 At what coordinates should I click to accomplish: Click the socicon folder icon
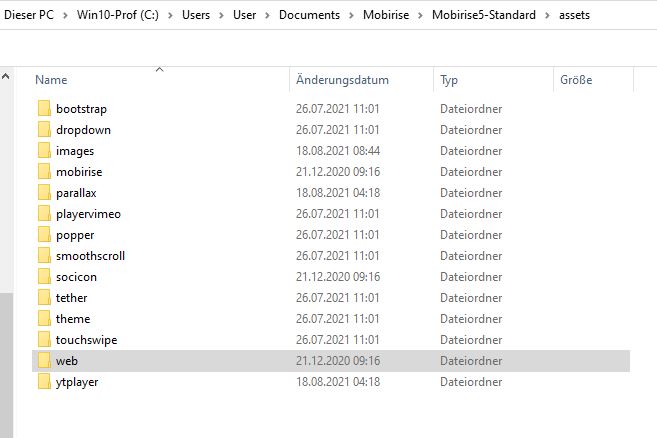tap(44, 276)
